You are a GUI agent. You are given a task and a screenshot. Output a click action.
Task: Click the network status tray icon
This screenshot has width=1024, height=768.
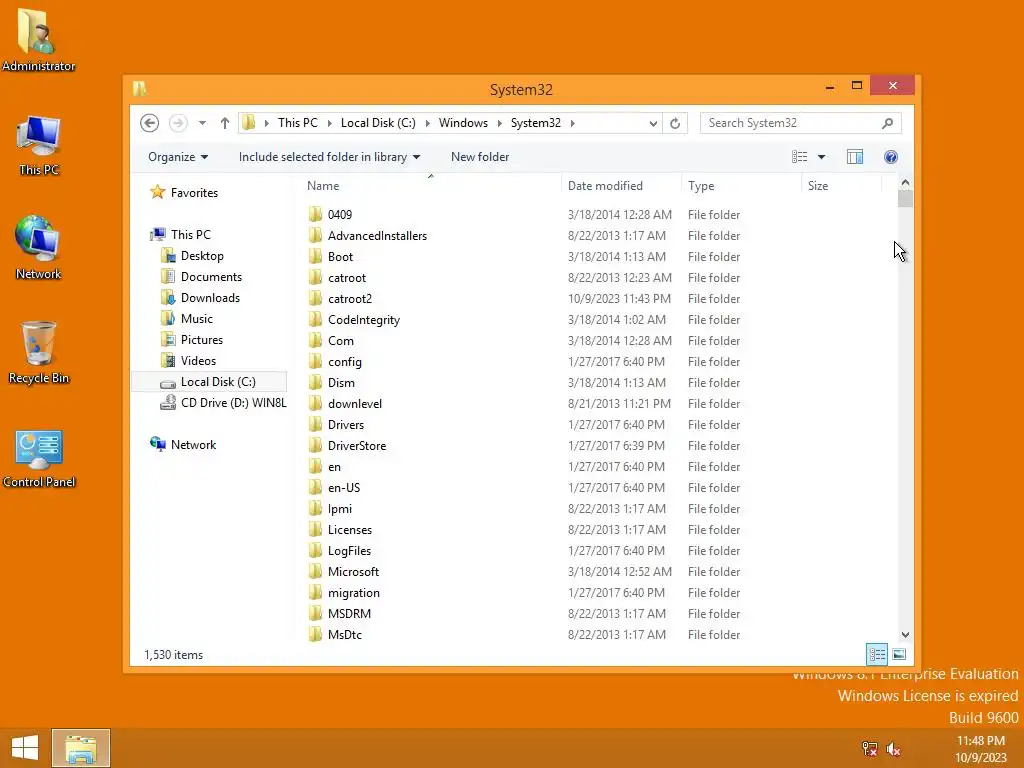[x=870, y=748]
